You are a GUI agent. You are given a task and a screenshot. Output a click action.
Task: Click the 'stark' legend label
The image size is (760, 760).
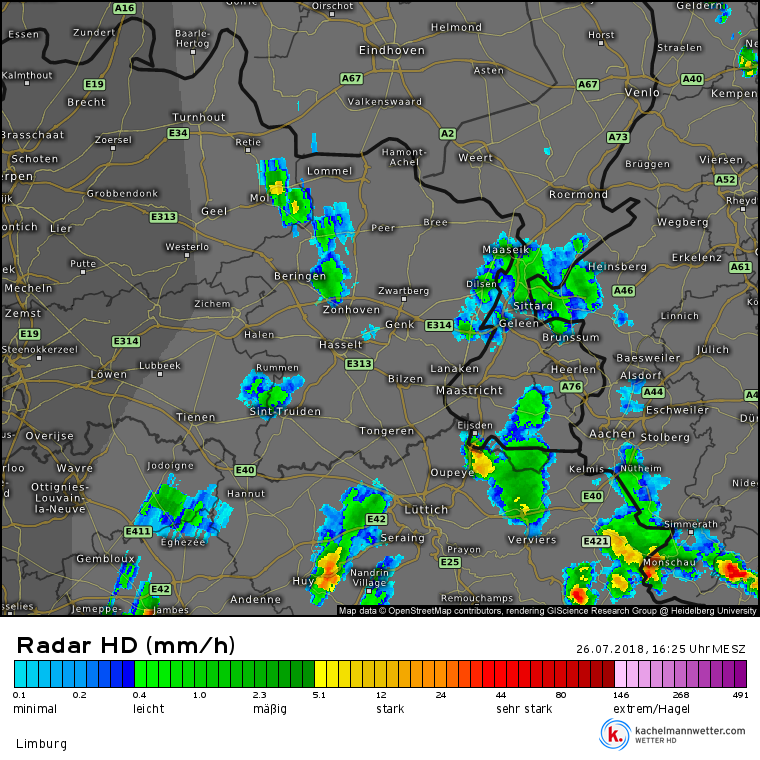[x=390, y=709]
